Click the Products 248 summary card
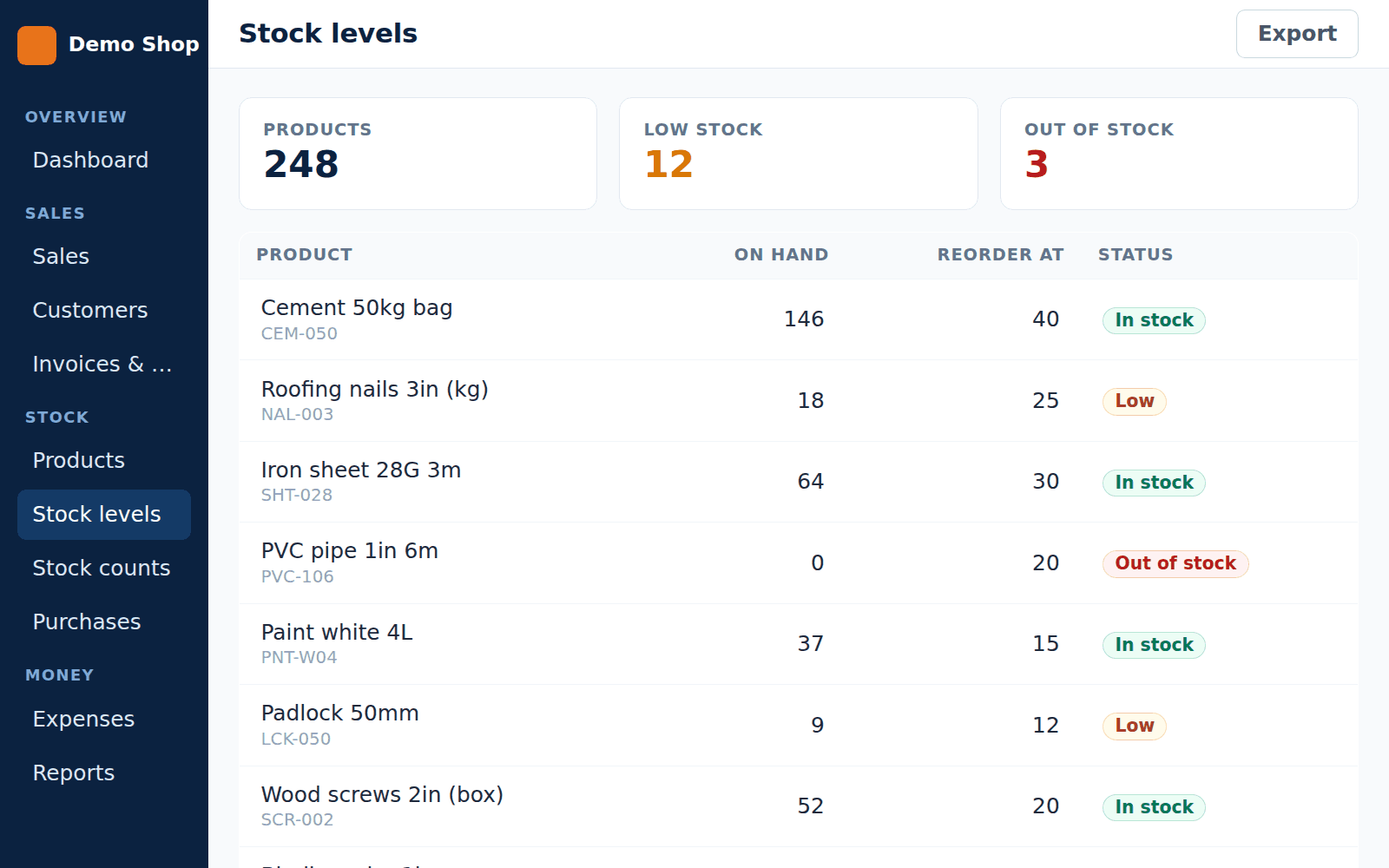 (418, 154)
